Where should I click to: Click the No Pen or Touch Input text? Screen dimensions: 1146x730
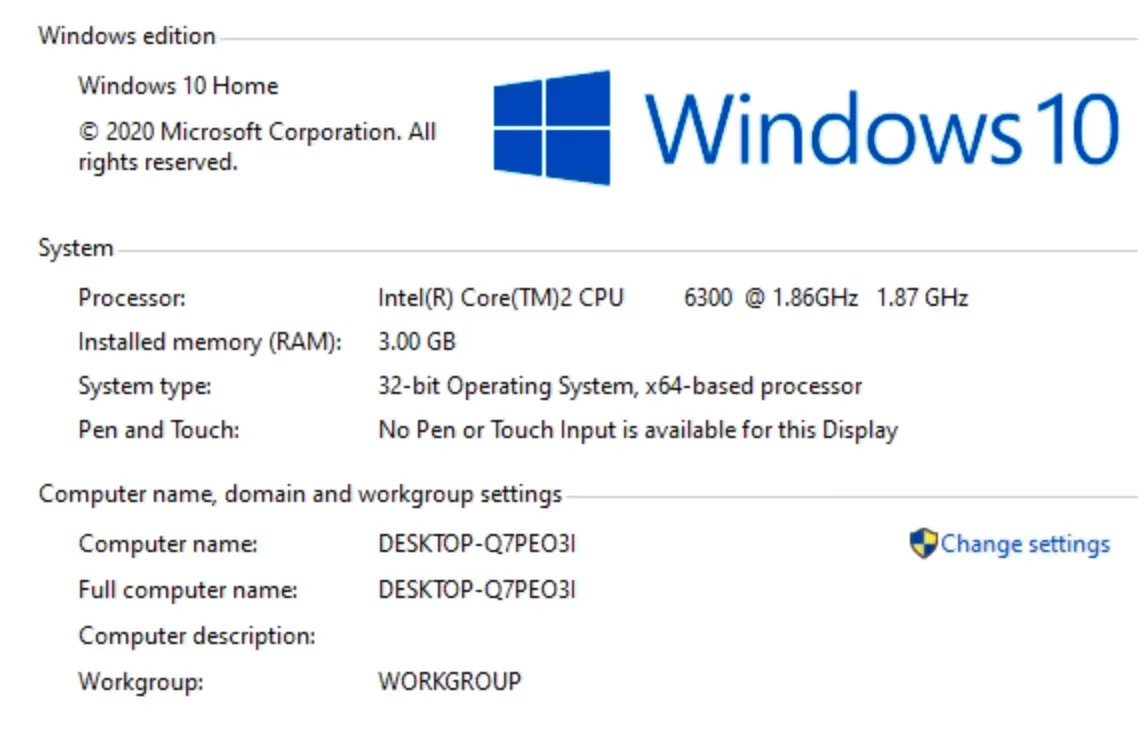click(637, 430)
